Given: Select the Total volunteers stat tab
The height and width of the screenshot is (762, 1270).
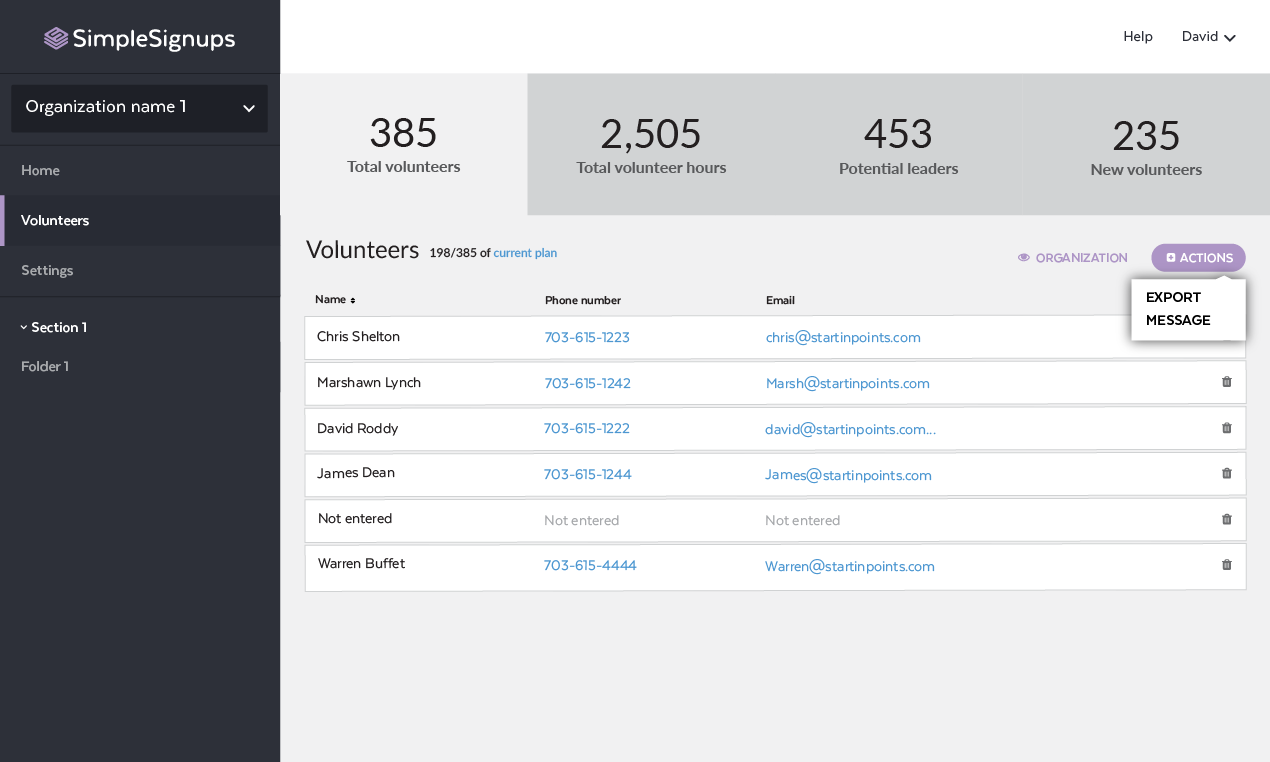Looking at the screenshot, I should [404, 144].
